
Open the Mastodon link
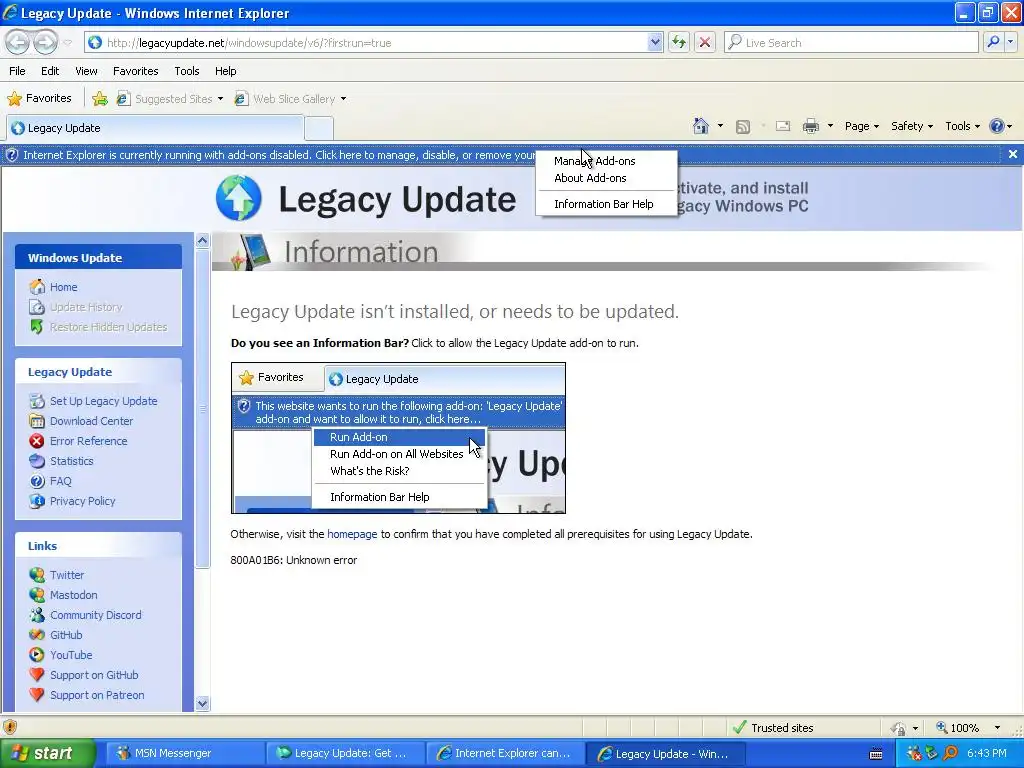tap(74, 595)
